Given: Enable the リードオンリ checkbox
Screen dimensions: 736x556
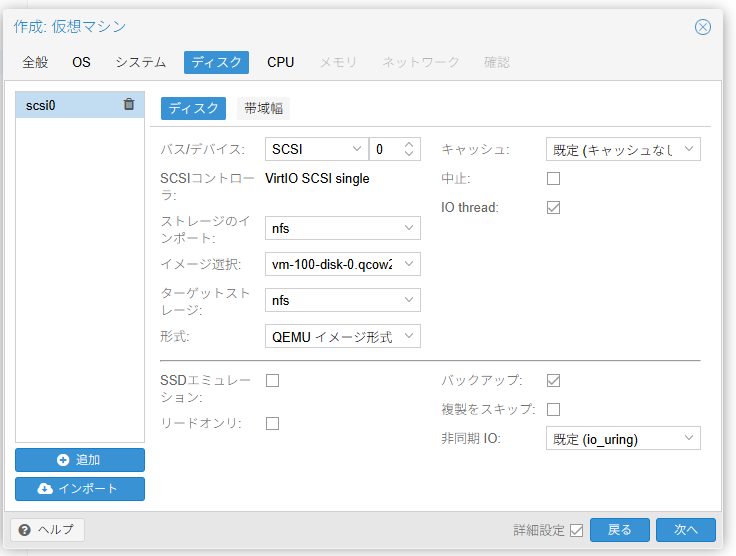Looking at the screenshot, I should (x=272, y=423).
